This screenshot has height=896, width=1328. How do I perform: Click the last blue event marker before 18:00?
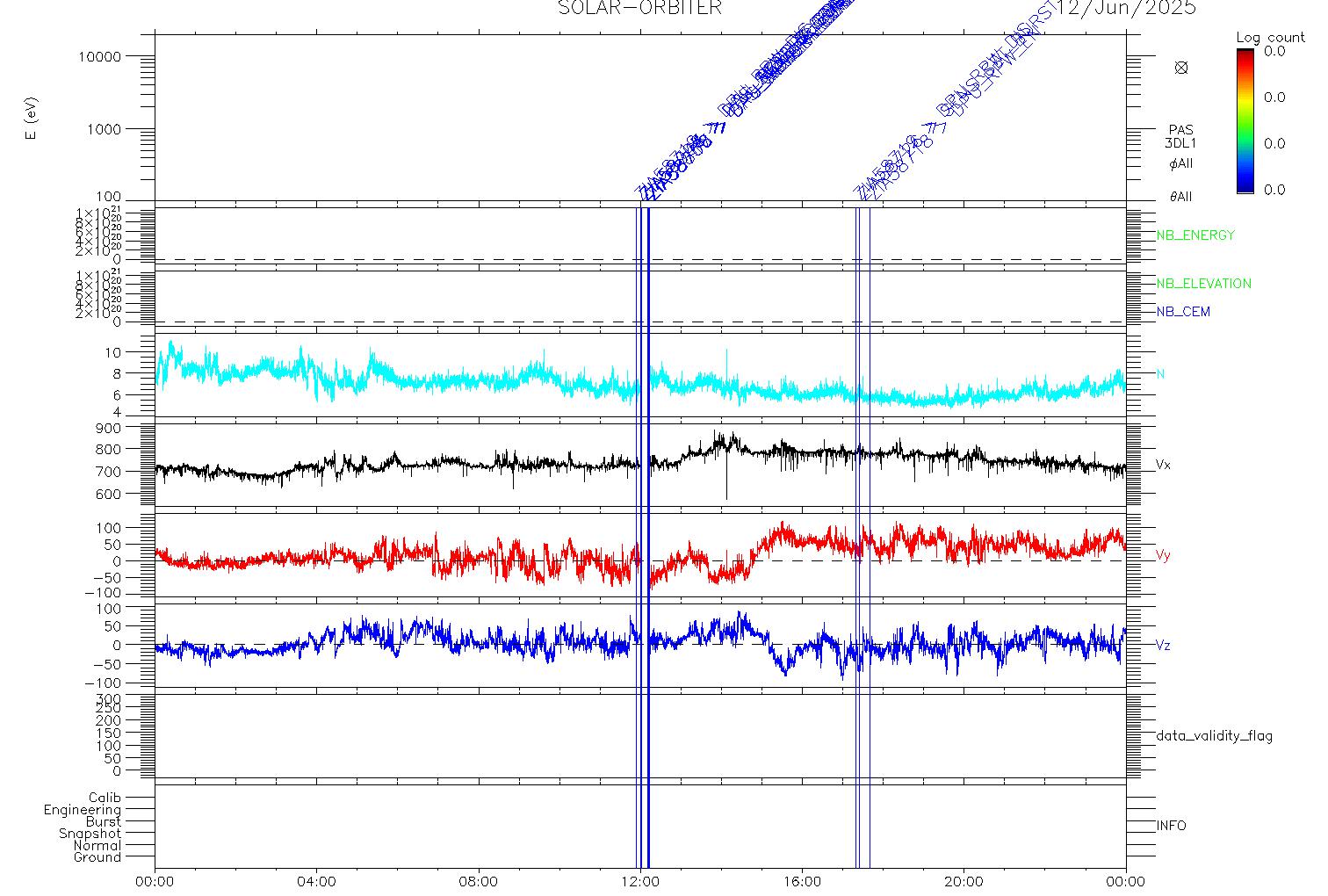(x=870, y=536)
